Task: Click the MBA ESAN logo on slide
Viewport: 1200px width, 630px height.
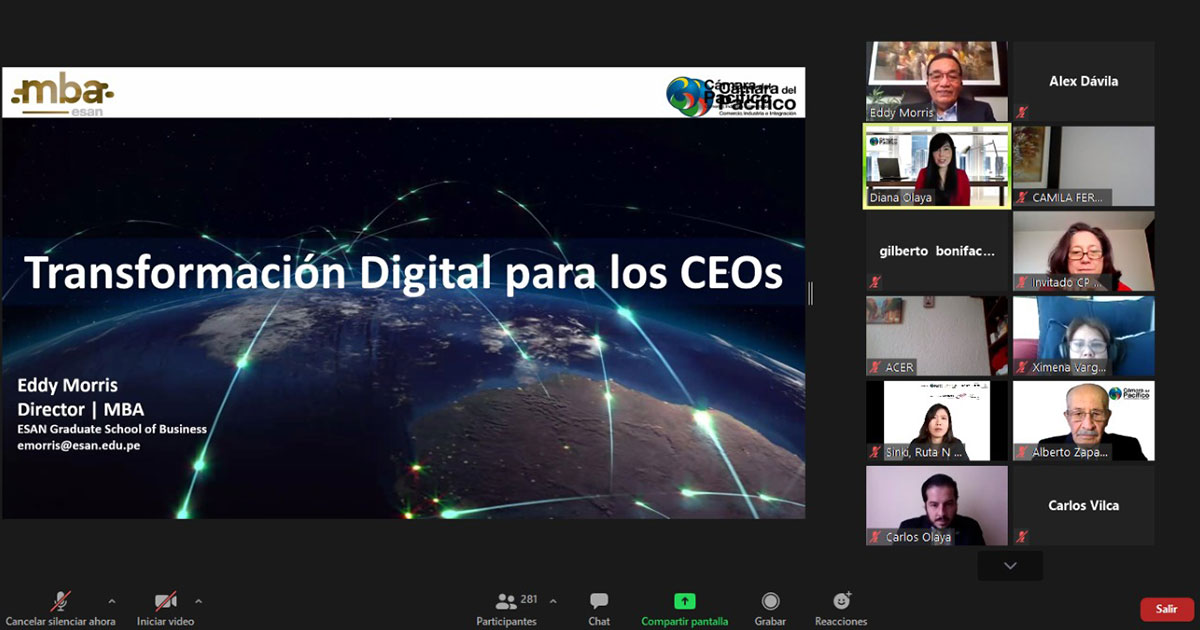Action: (x=62, y=94)
